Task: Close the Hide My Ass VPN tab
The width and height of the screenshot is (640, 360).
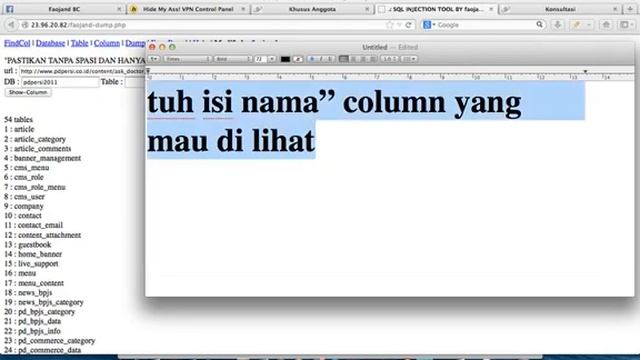Action: tap(243, 9)
